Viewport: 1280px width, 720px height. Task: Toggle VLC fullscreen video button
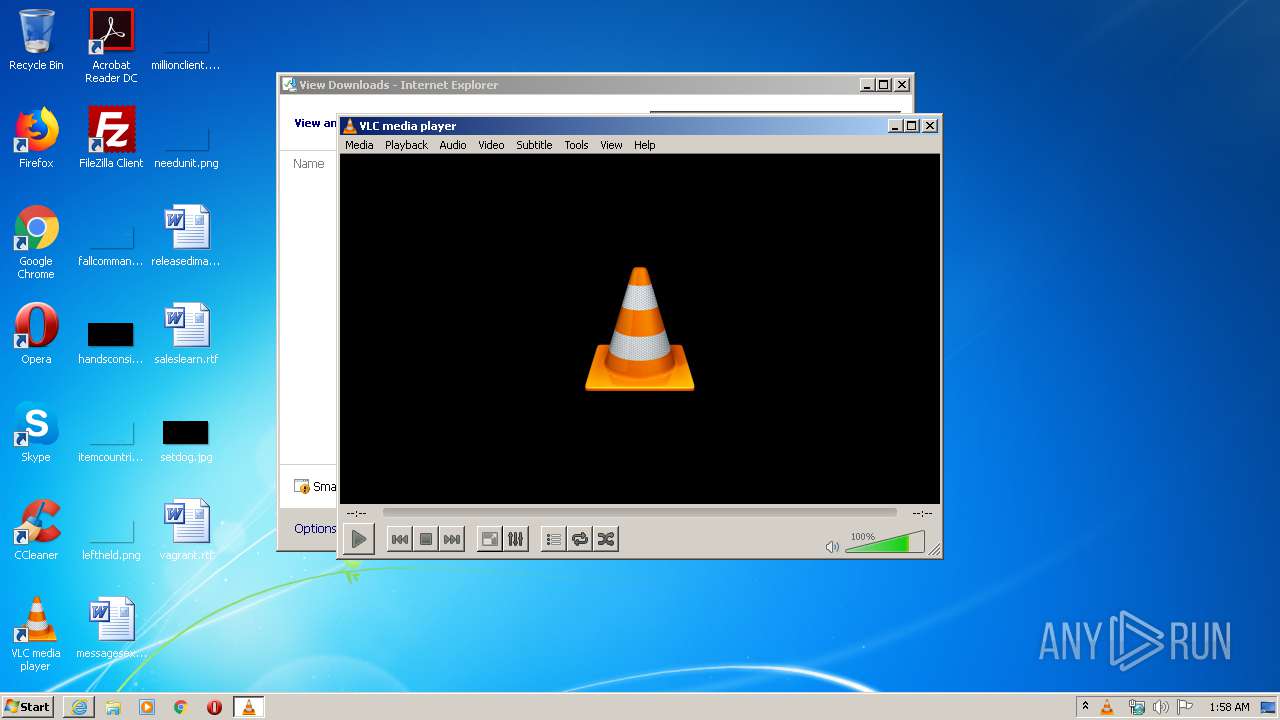pos(490,539)
